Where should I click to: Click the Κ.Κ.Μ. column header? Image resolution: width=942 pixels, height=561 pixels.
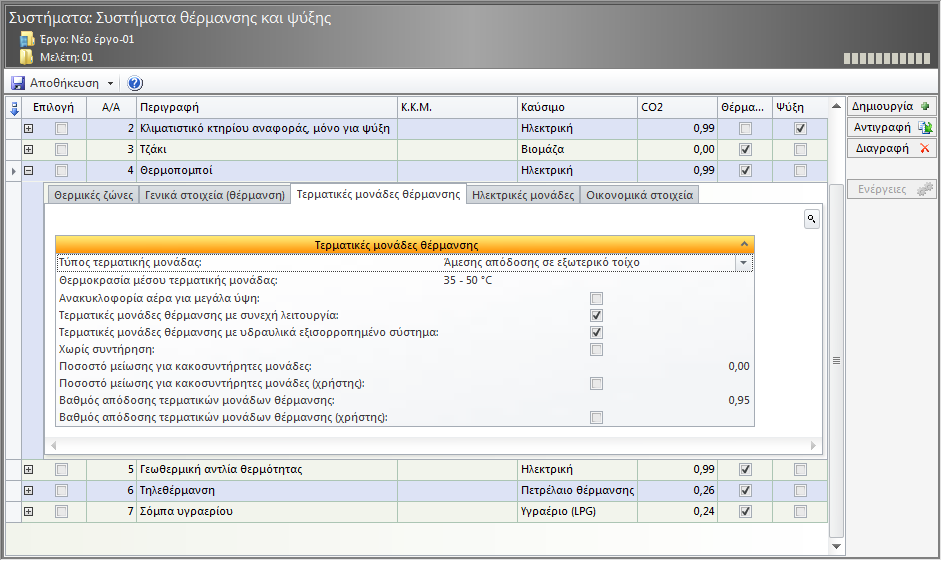tap(457, 108)
